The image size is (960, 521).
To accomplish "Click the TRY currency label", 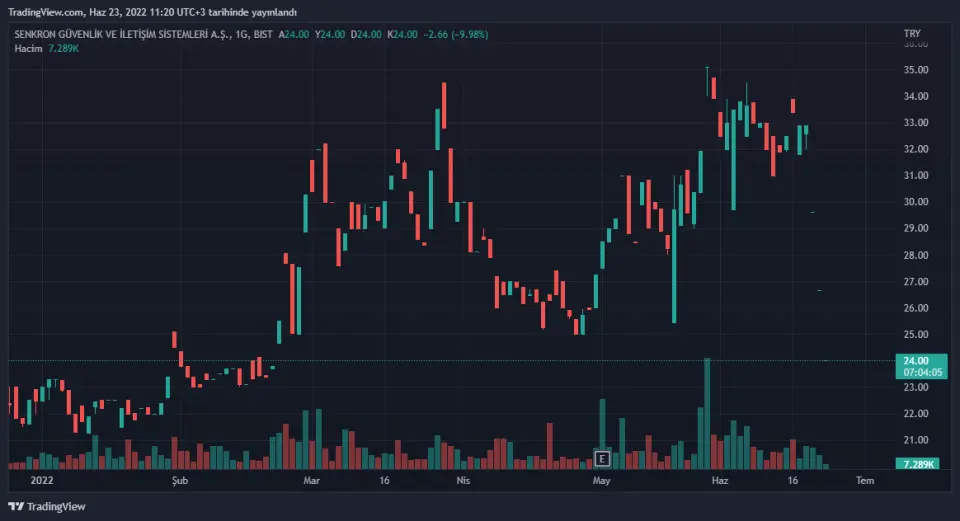I will (911, 34).
